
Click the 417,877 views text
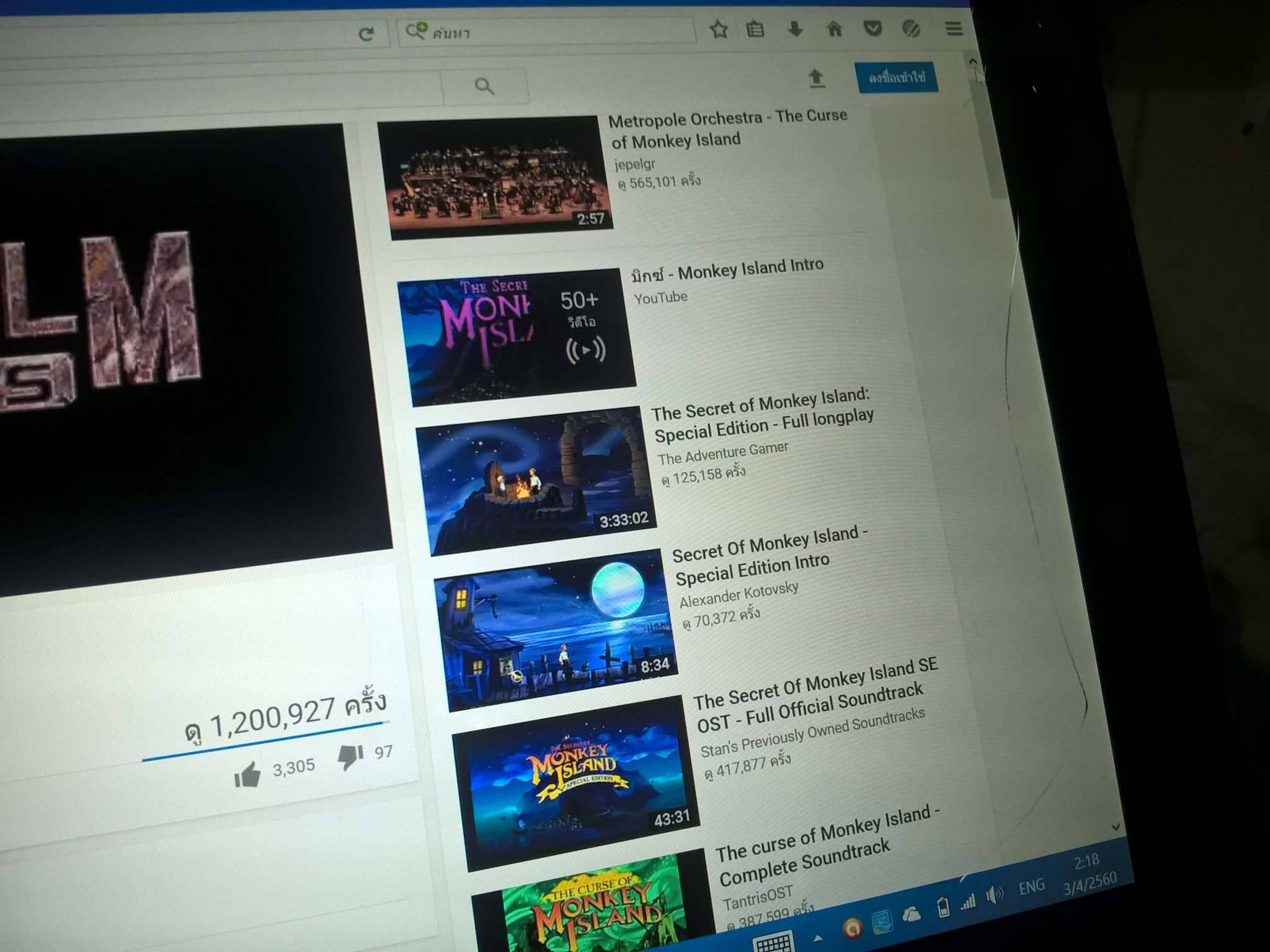pos(747,767)
